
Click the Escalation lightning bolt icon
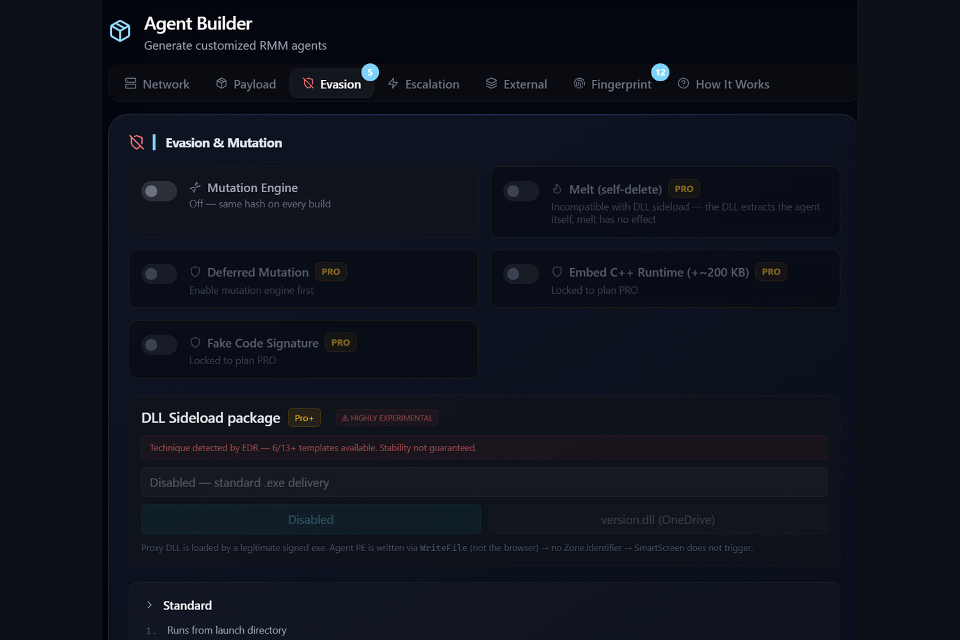393,83
